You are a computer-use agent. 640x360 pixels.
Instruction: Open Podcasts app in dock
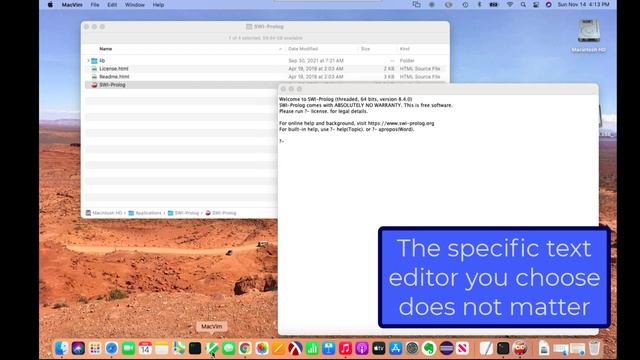[x=362, y=348]
